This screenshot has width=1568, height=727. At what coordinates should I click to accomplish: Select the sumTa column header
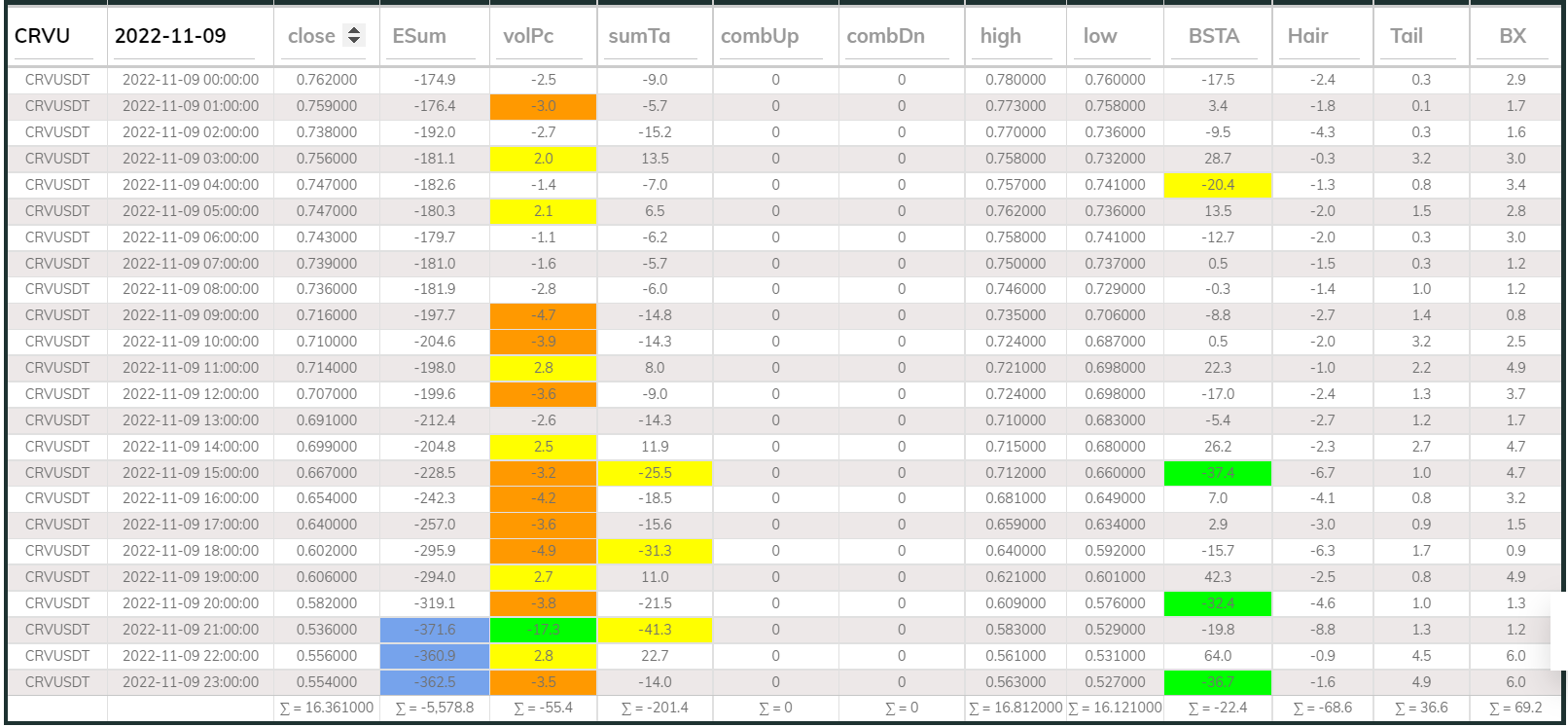pyautogui.click(x=639, y=36)
